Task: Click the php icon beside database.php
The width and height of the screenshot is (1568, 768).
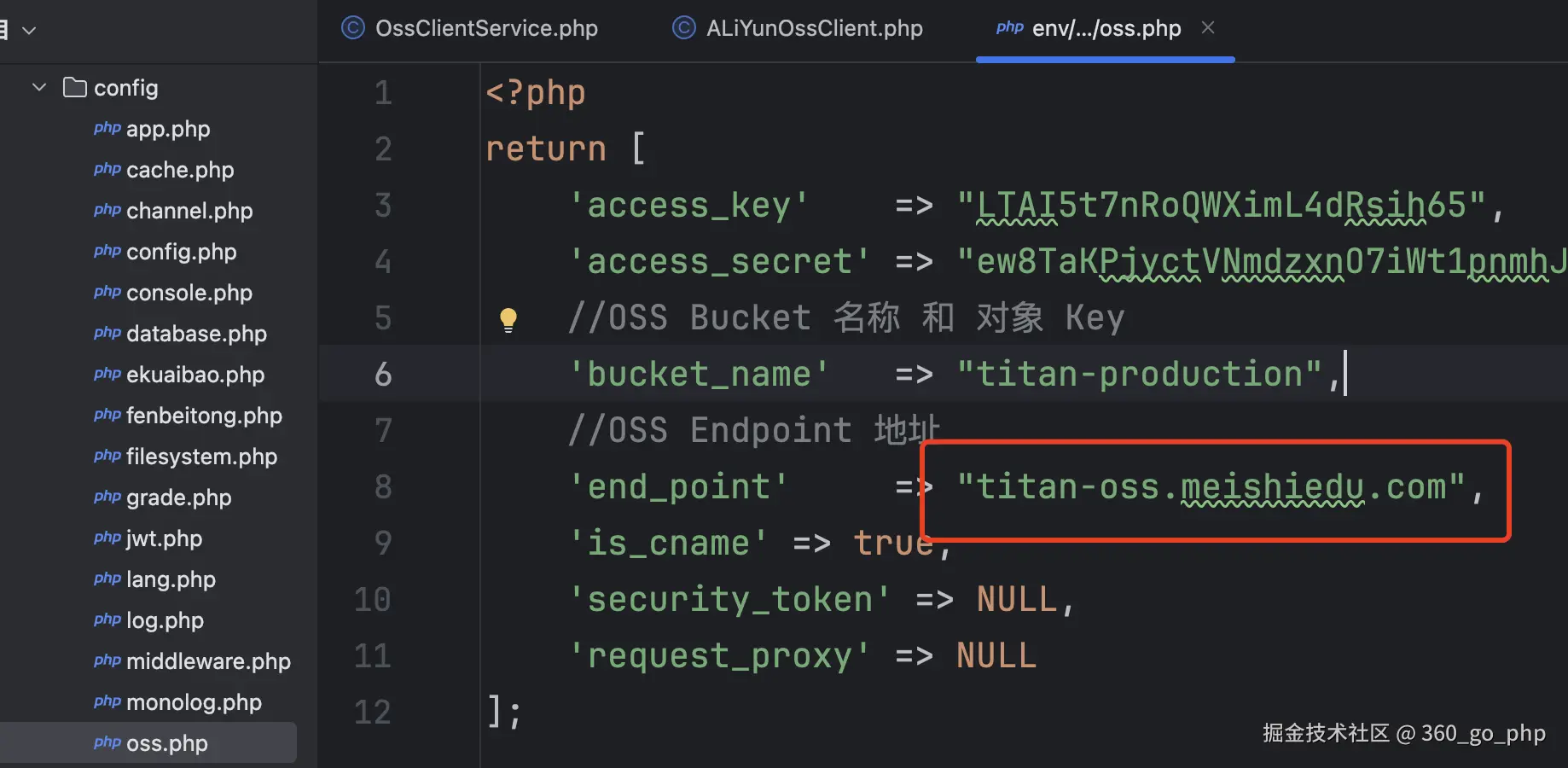Action: (x=107, y=333)
